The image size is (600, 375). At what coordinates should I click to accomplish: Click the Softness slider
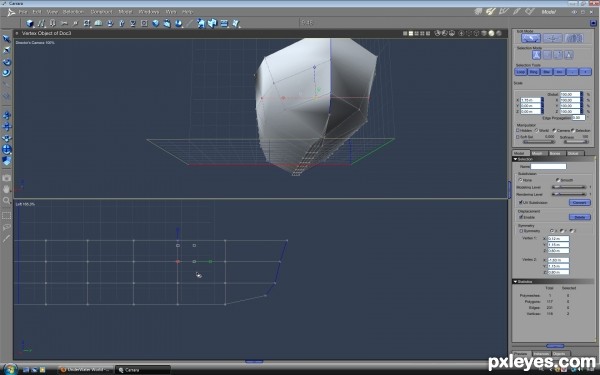(576, 142)
